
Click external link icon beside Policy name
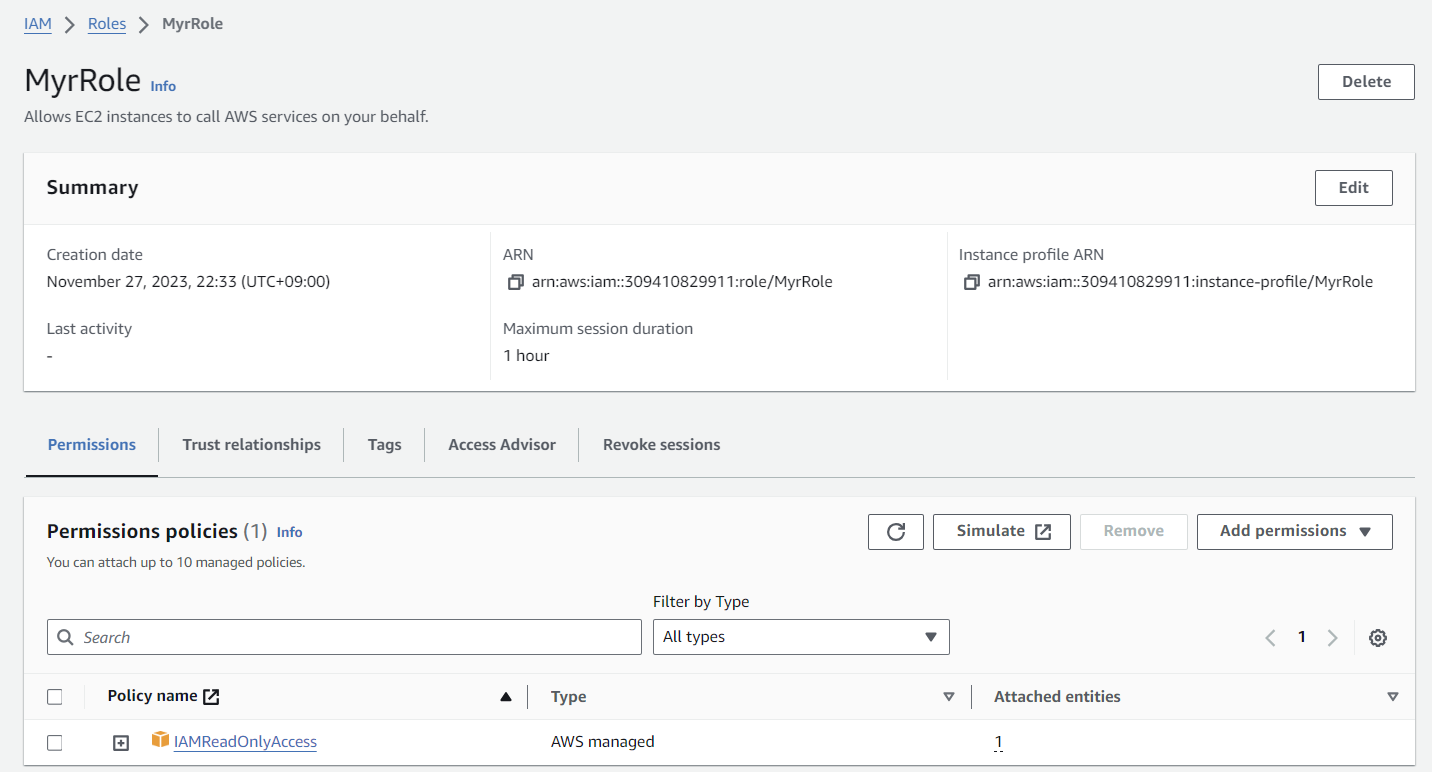(211, 697)
